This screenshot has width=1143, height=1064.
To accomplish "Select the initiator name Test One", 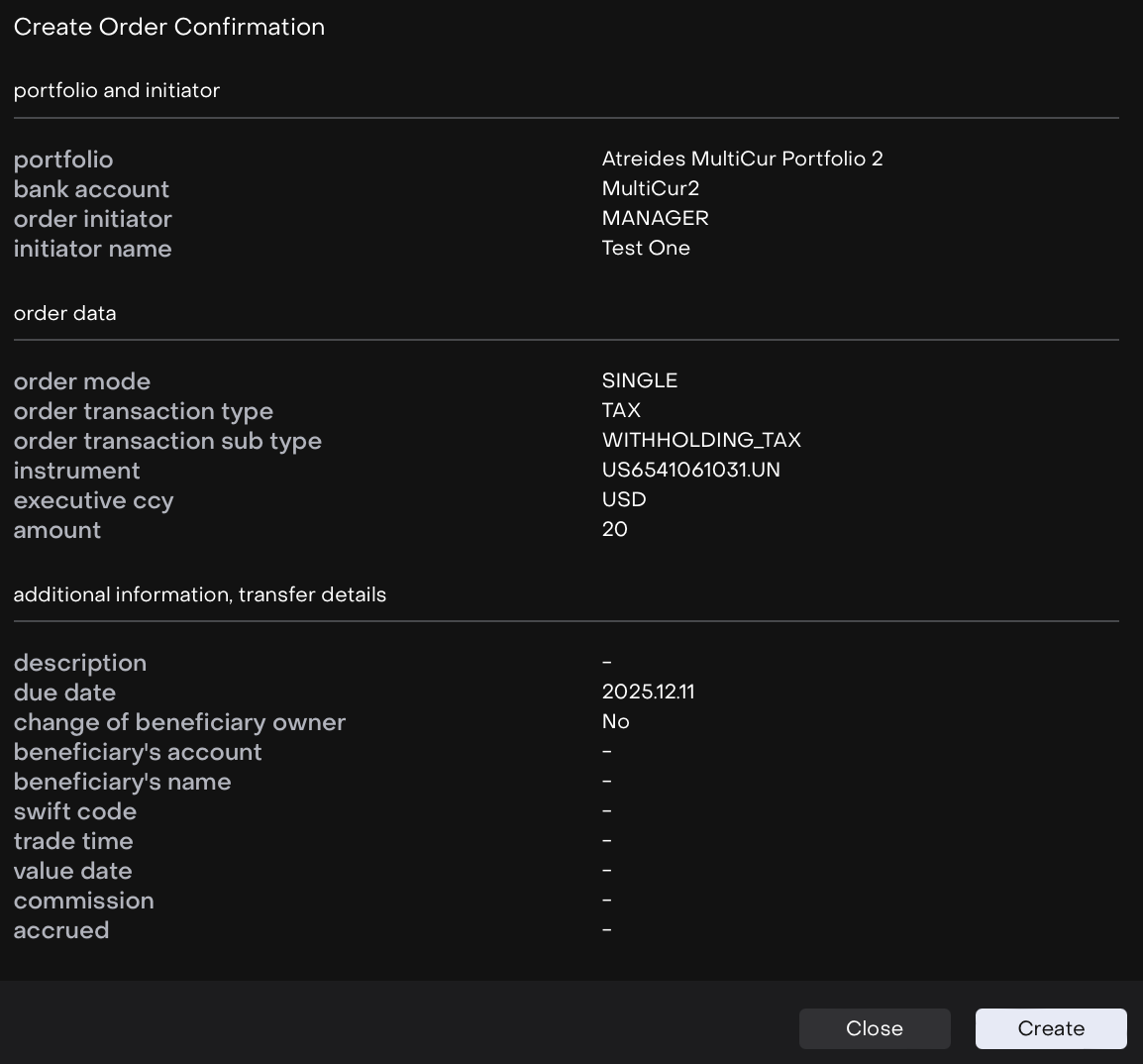I will (x=646, y=248).
